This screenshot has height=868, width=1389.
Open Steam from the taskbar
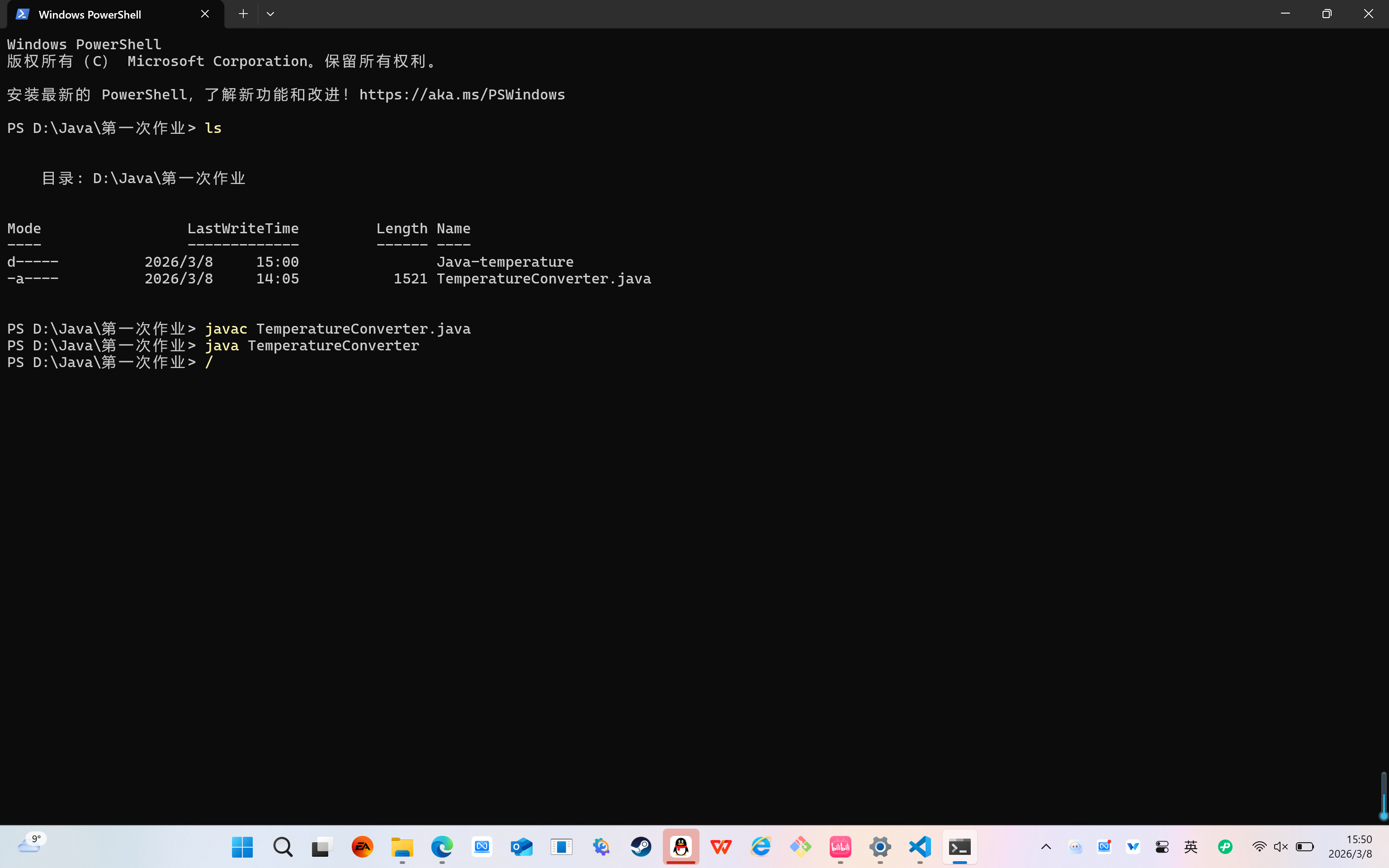641,847
